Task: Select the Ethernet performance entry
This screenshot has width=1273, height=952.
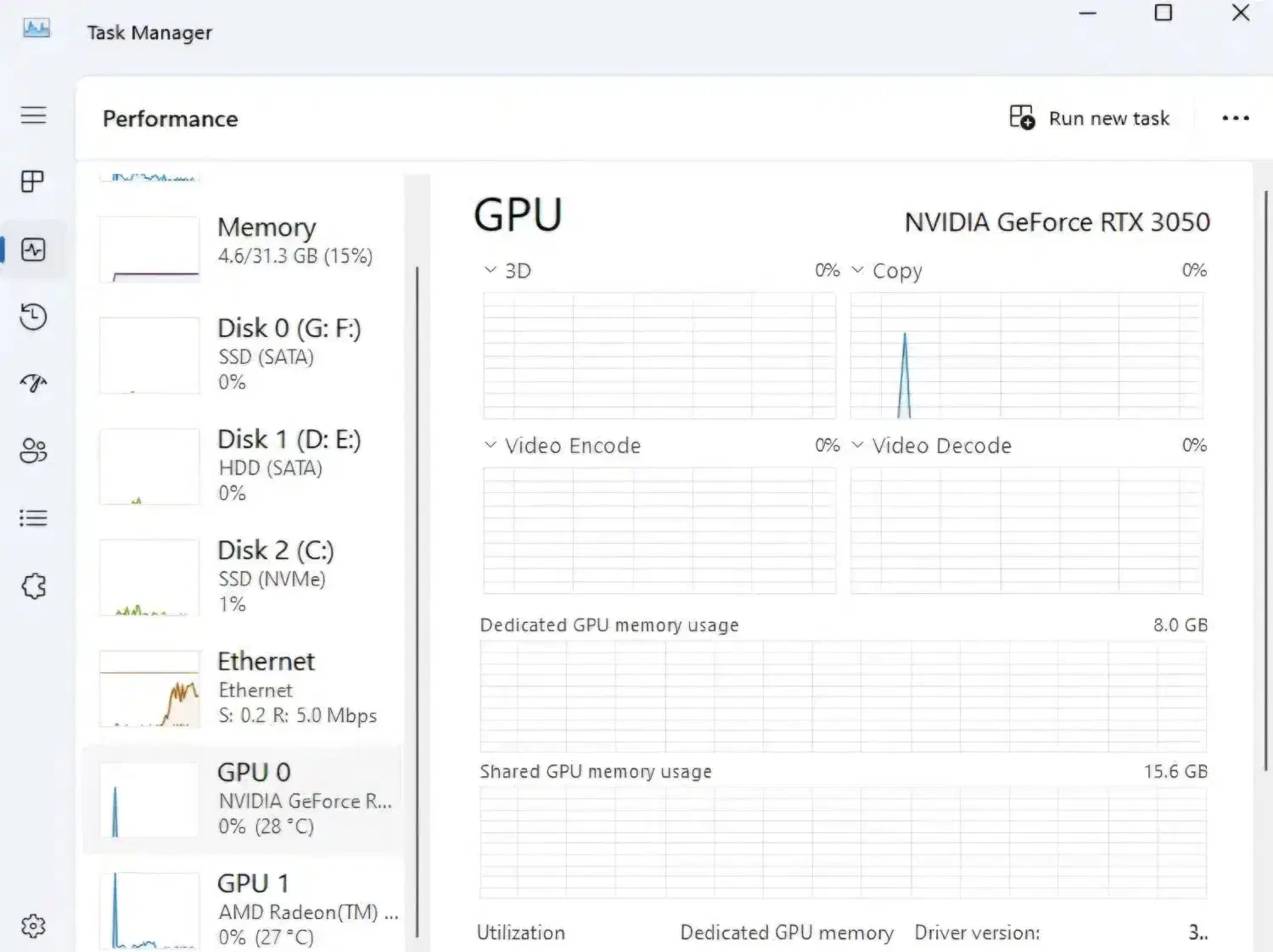Action: pos(246,688)
